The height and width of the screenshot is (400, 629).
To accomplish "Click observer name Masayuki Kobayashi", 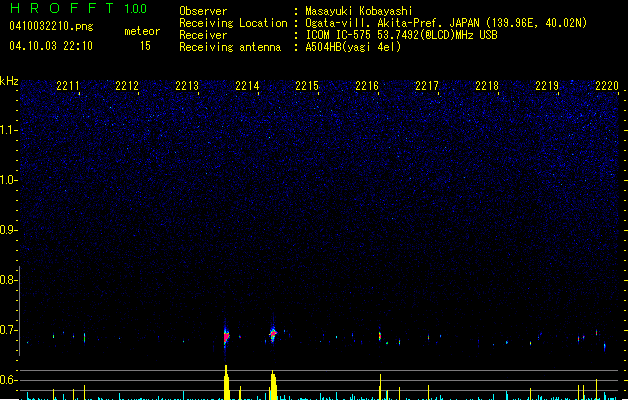I will click(x=359, y=11).
